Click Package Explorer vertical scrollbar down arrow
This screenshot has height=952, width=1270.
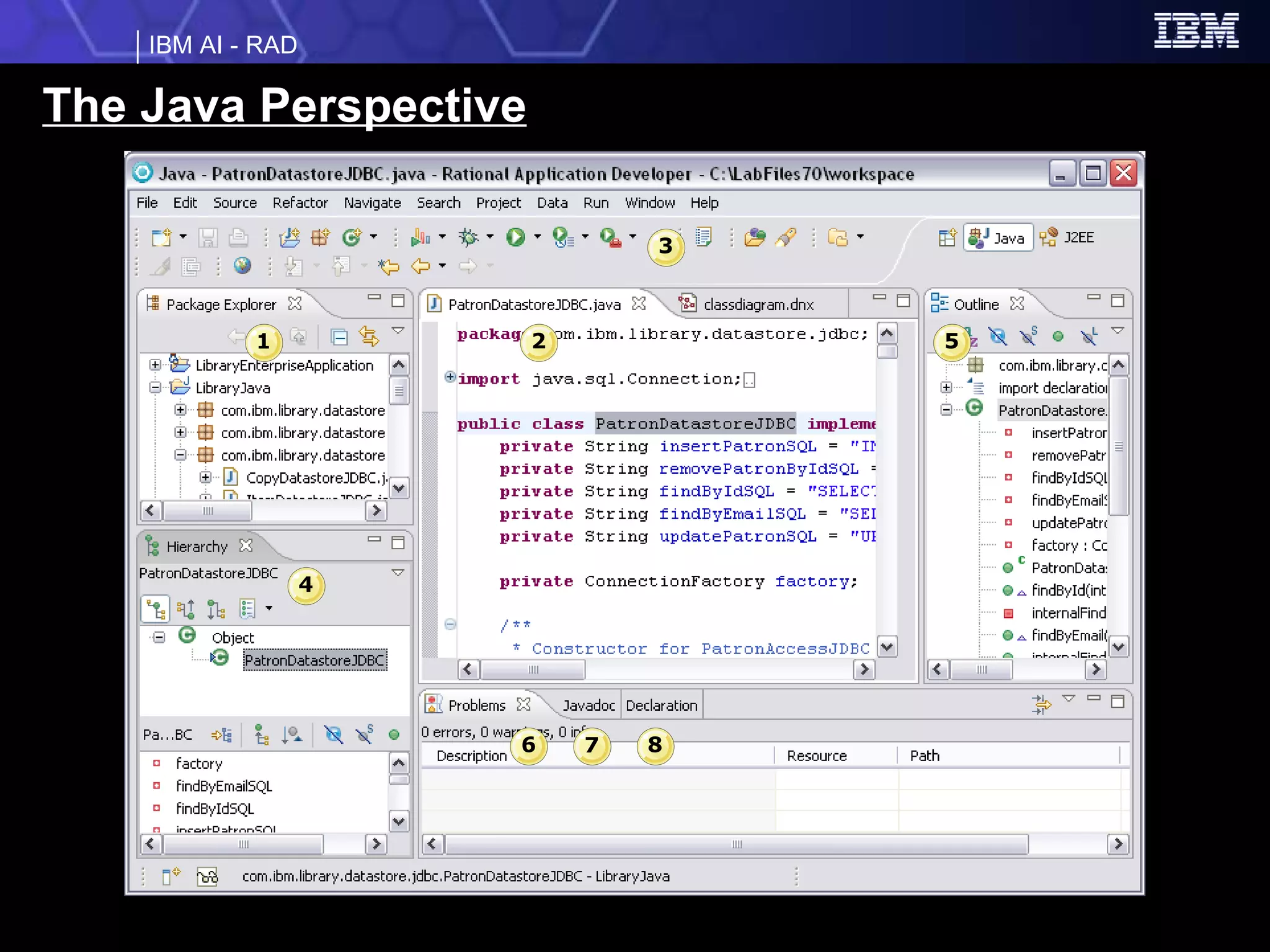pyautogui.click(x=399, y=488)
